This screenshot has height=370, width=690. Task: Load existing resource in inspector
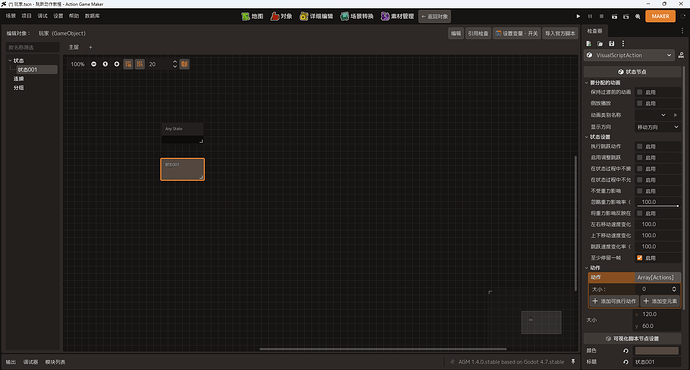click(600, 44)
